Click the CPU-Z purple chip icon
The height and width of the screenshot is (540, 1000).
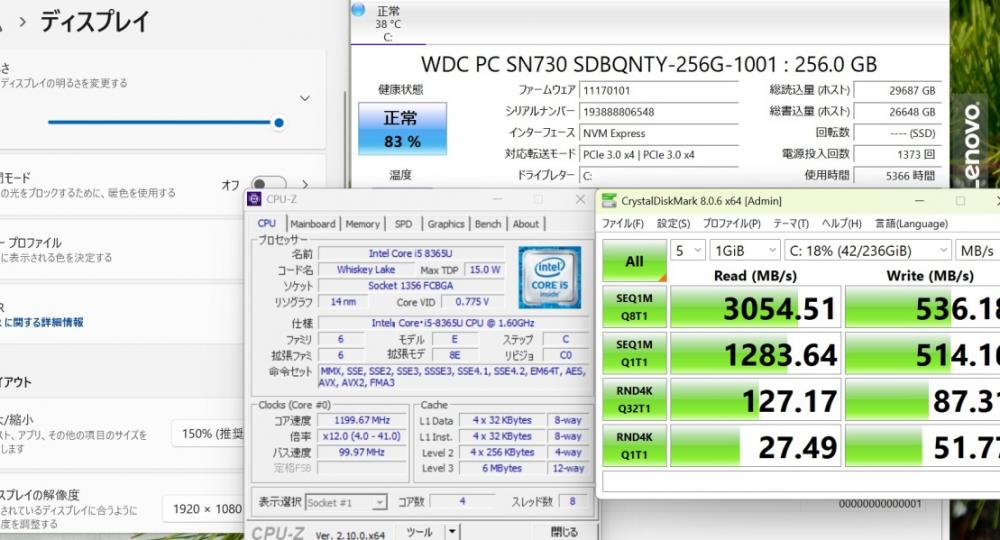click(254, 199)
